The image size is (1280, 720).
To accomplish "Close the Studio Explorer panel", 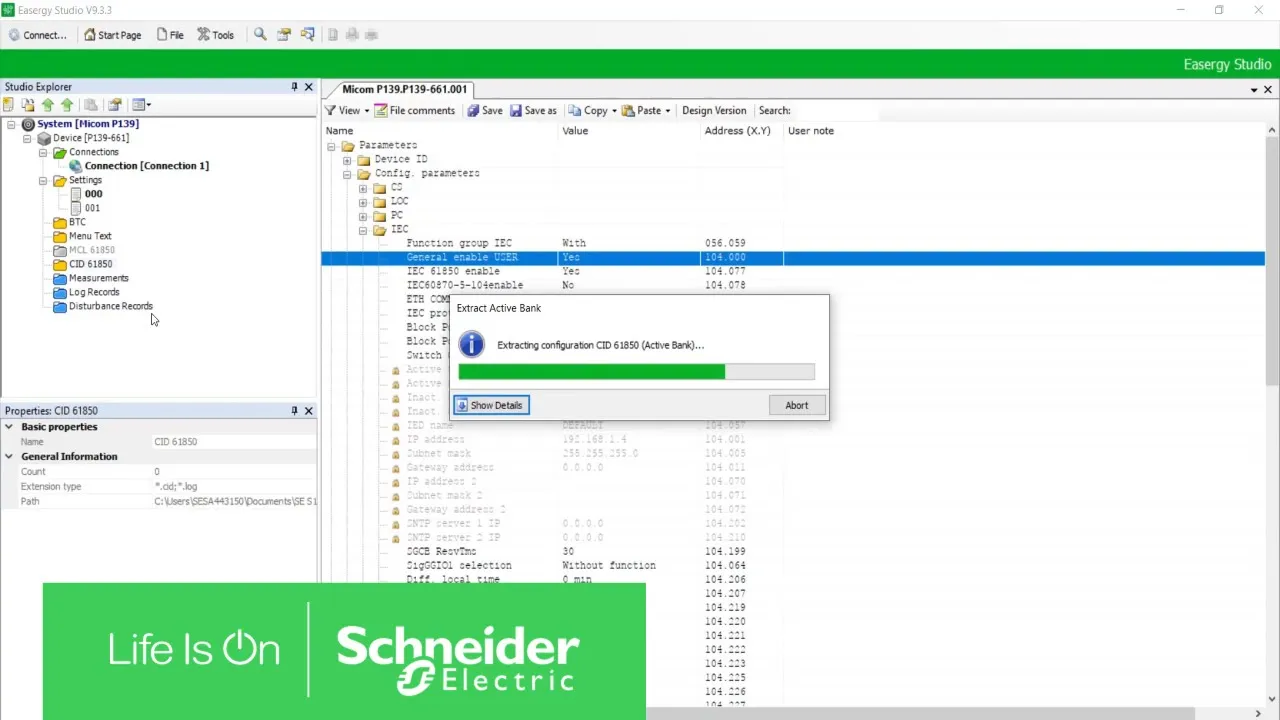I will coord(308,87).
